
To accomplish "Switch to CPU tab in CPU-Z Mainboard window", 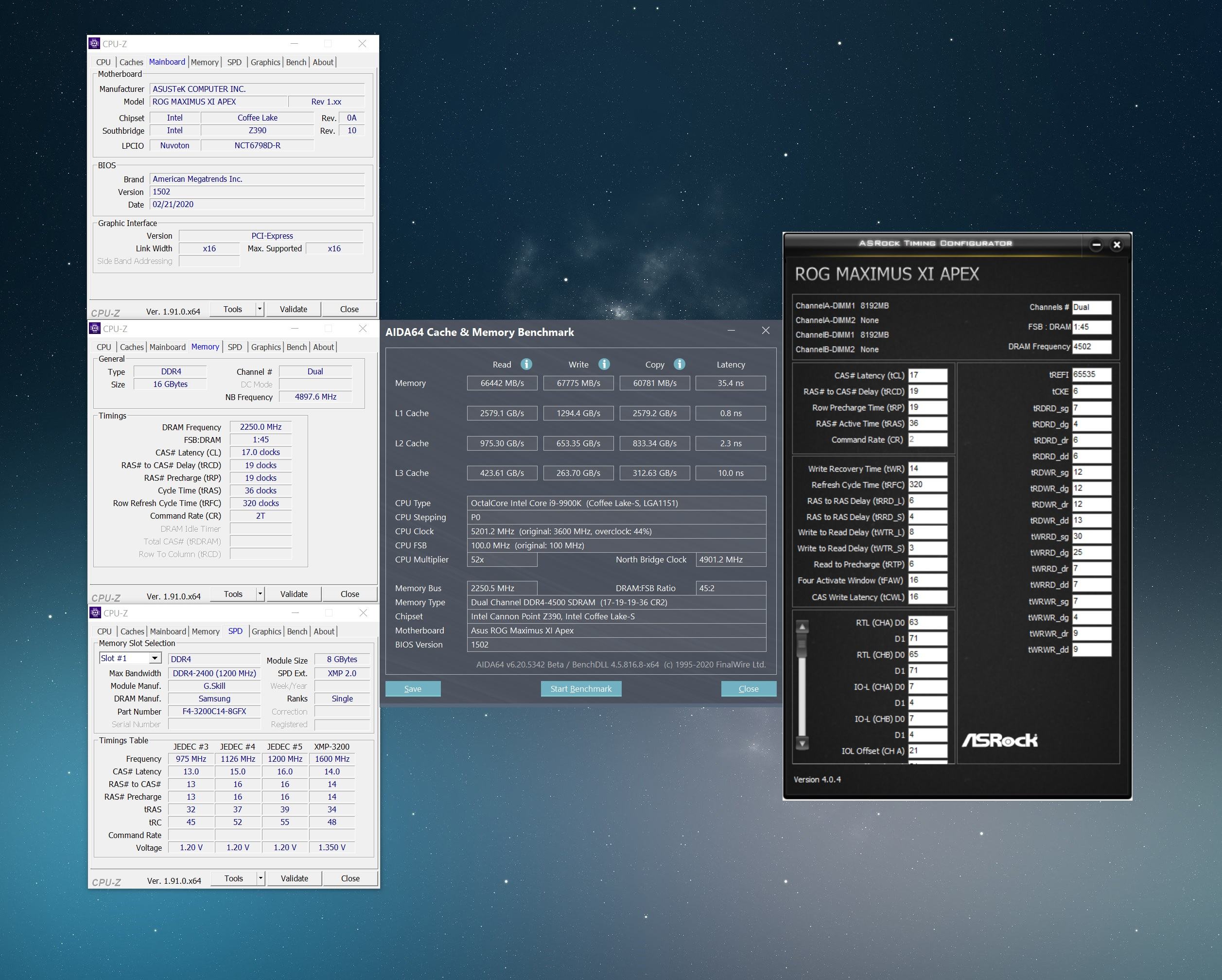I will pyautogui.click(x=104, y=62).
